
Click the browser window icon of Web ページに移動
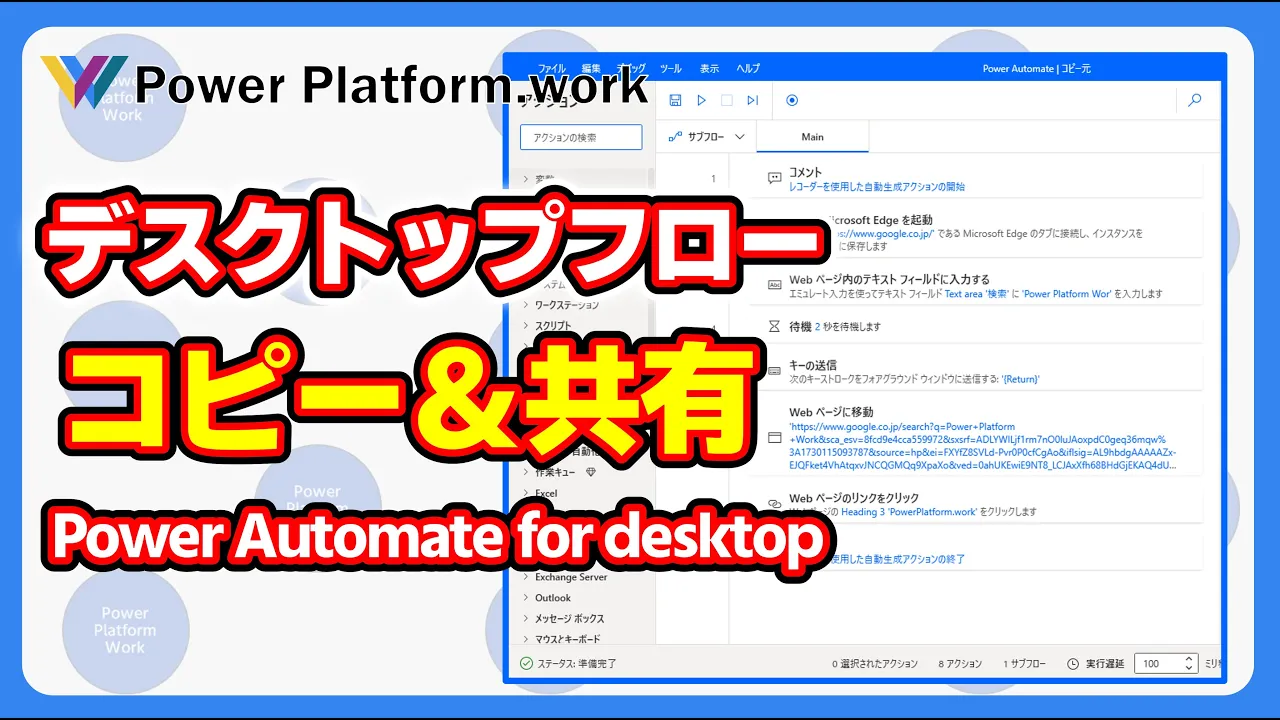[x=774, y=438]
